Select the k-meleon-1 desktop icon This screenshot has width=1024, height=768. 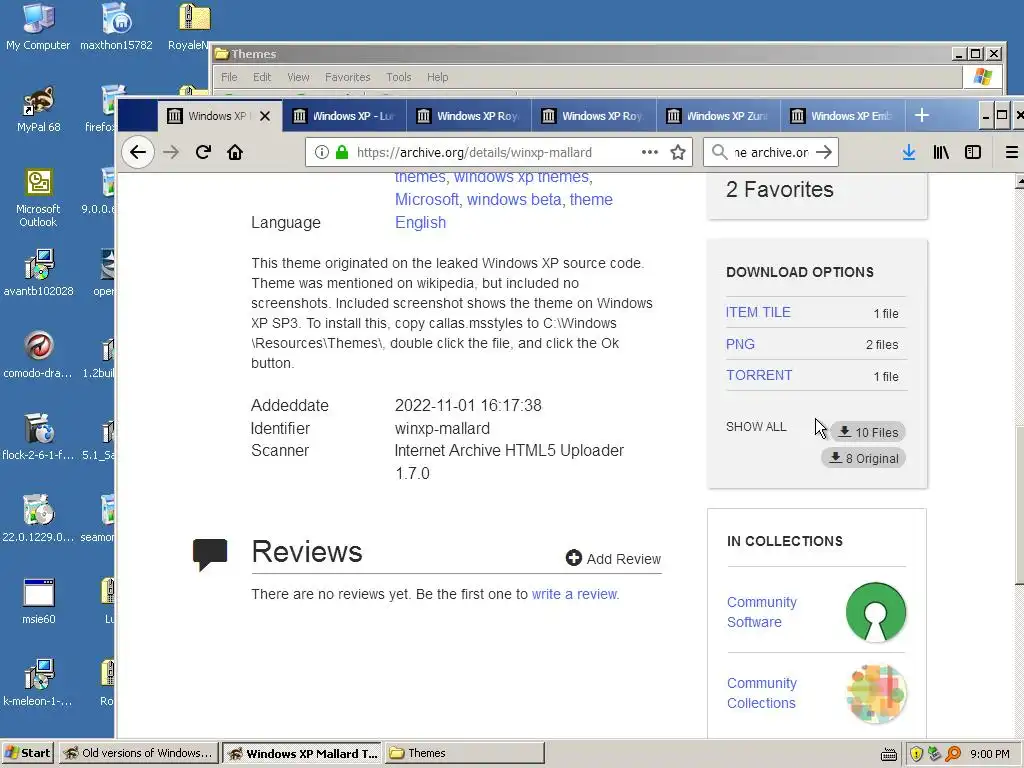point(38,684)
